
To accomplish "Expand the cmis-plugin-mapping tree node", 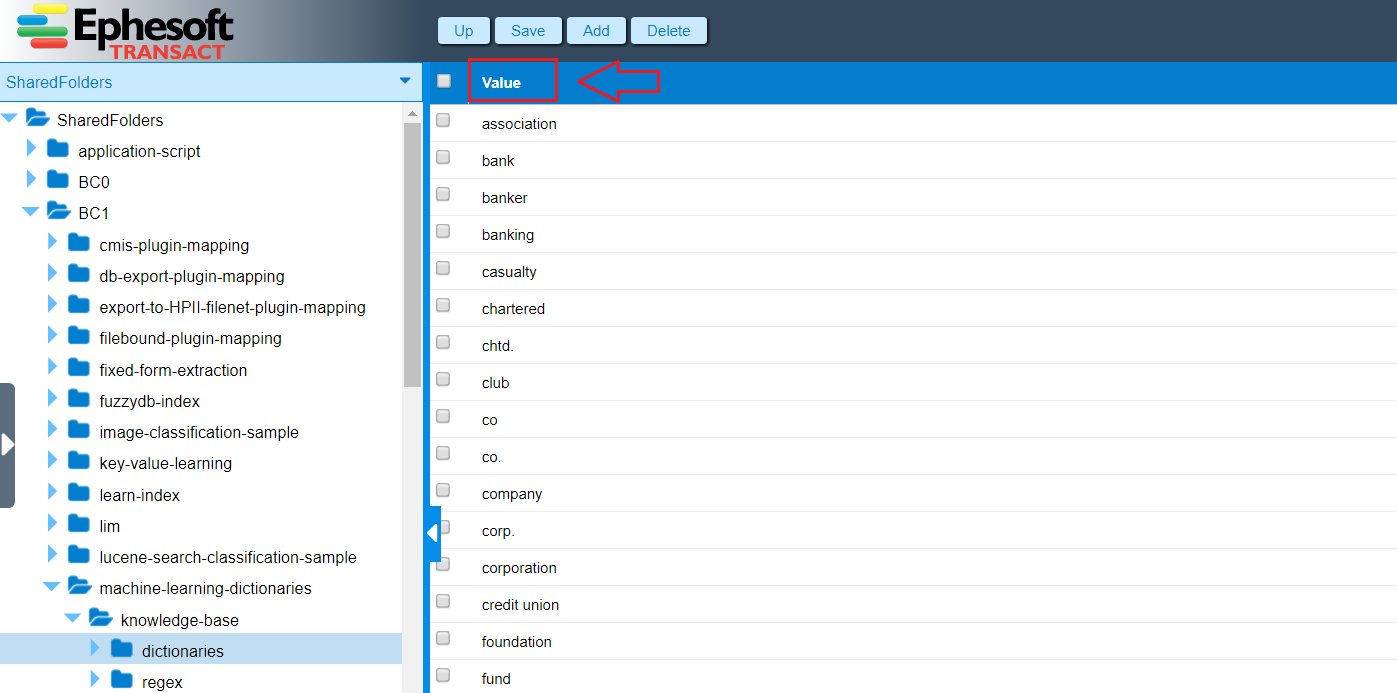I will point(53,244).
